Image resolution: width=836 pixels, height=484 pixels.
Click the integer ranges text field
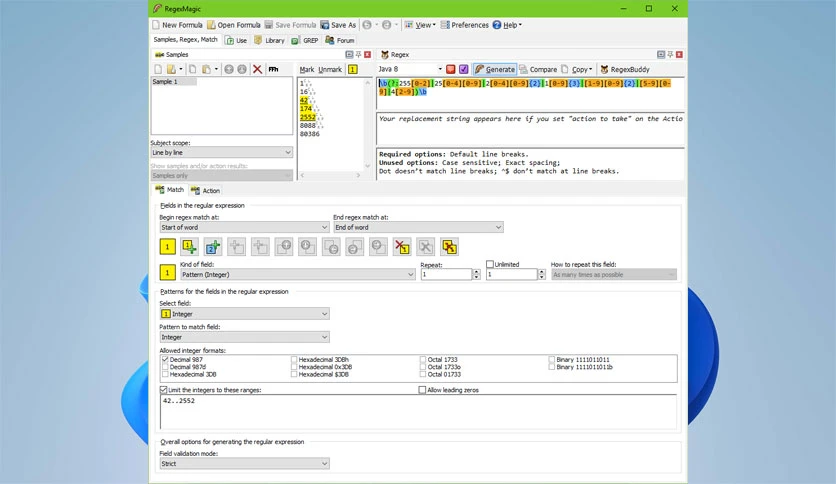[419, 412]
